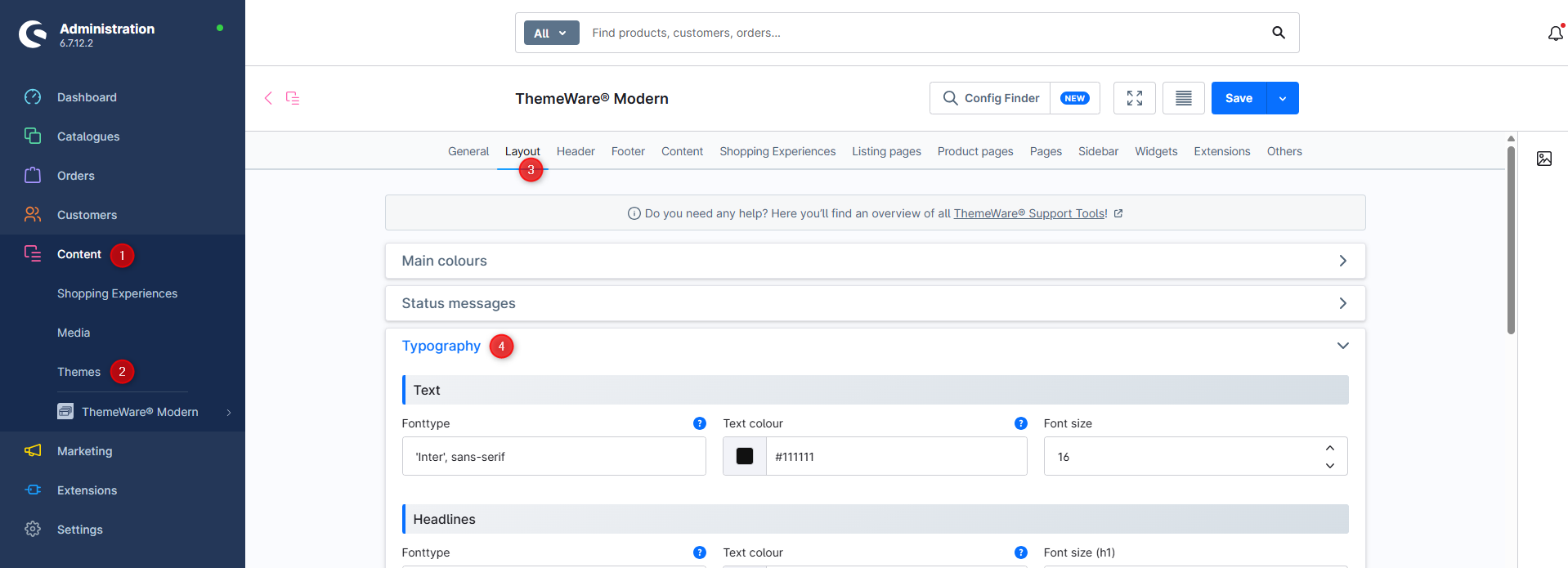Expand the Status messages section
The image size is (1568, 568).
[x=875, y=303]
